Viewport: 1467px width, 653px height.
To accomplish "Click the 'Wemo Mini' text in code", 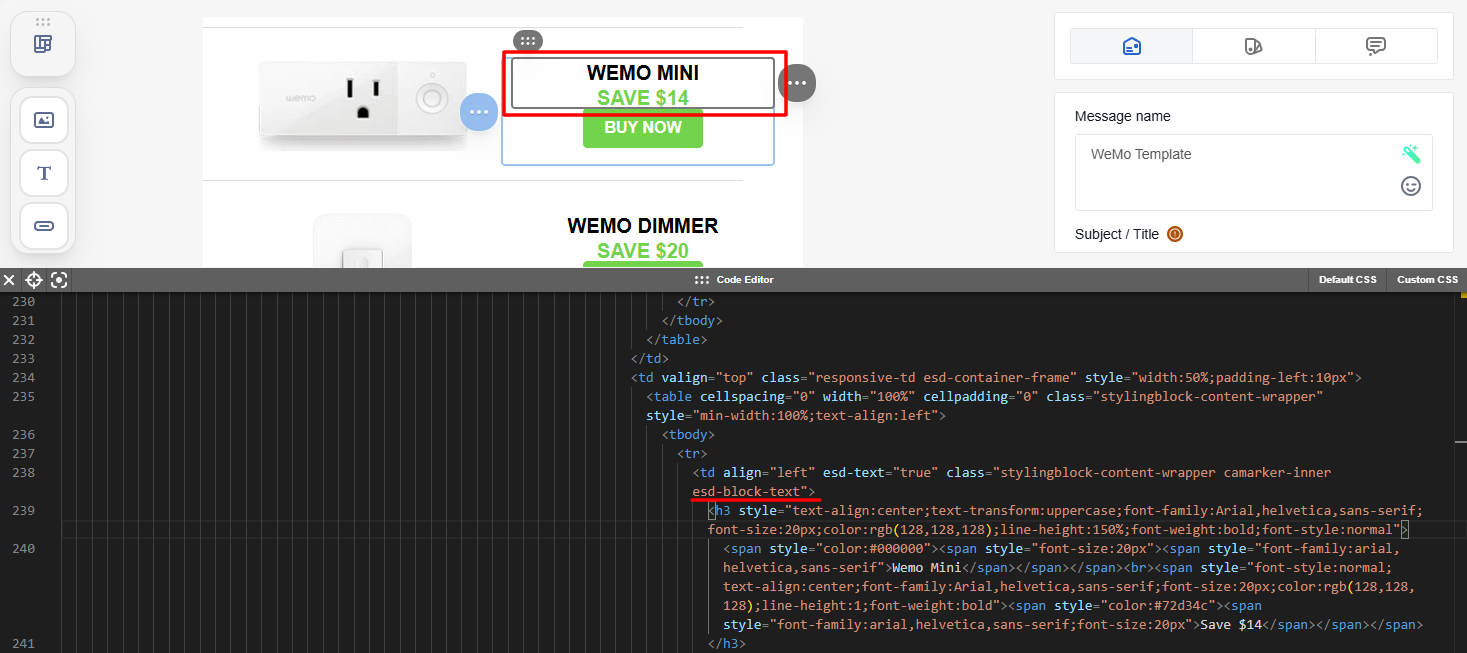I will [927, 567].
